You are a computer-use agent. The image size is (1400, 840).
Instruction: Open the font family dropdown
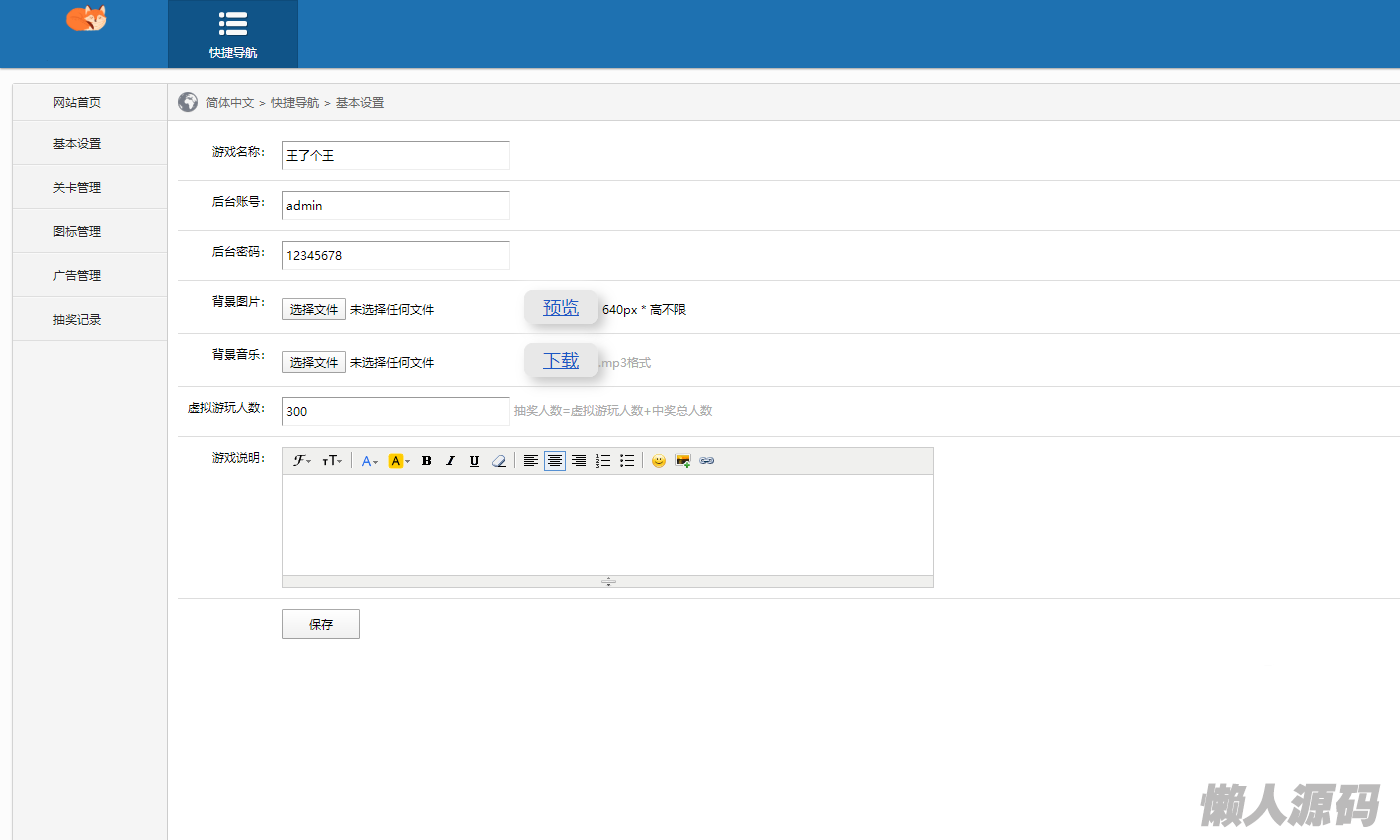coord(301,461)
